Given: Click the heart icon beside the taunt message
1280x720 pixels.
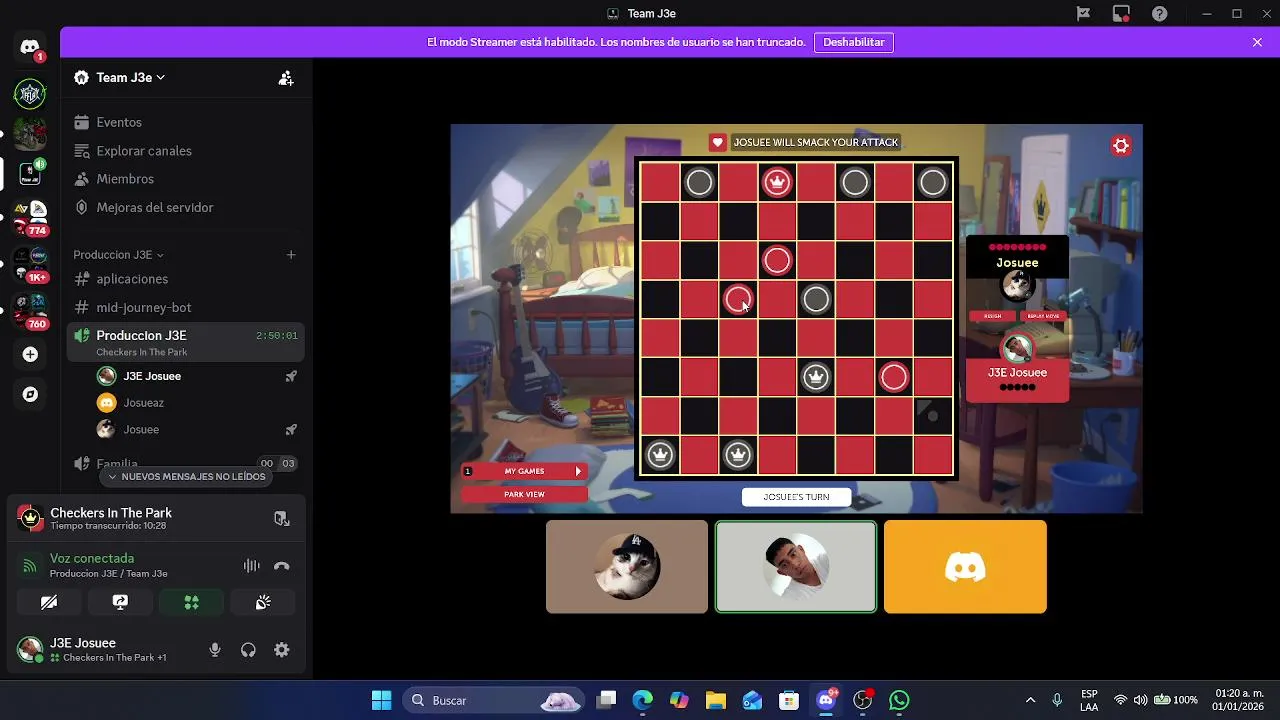Looking at the screenshot, I should click(x=717, y=142).
